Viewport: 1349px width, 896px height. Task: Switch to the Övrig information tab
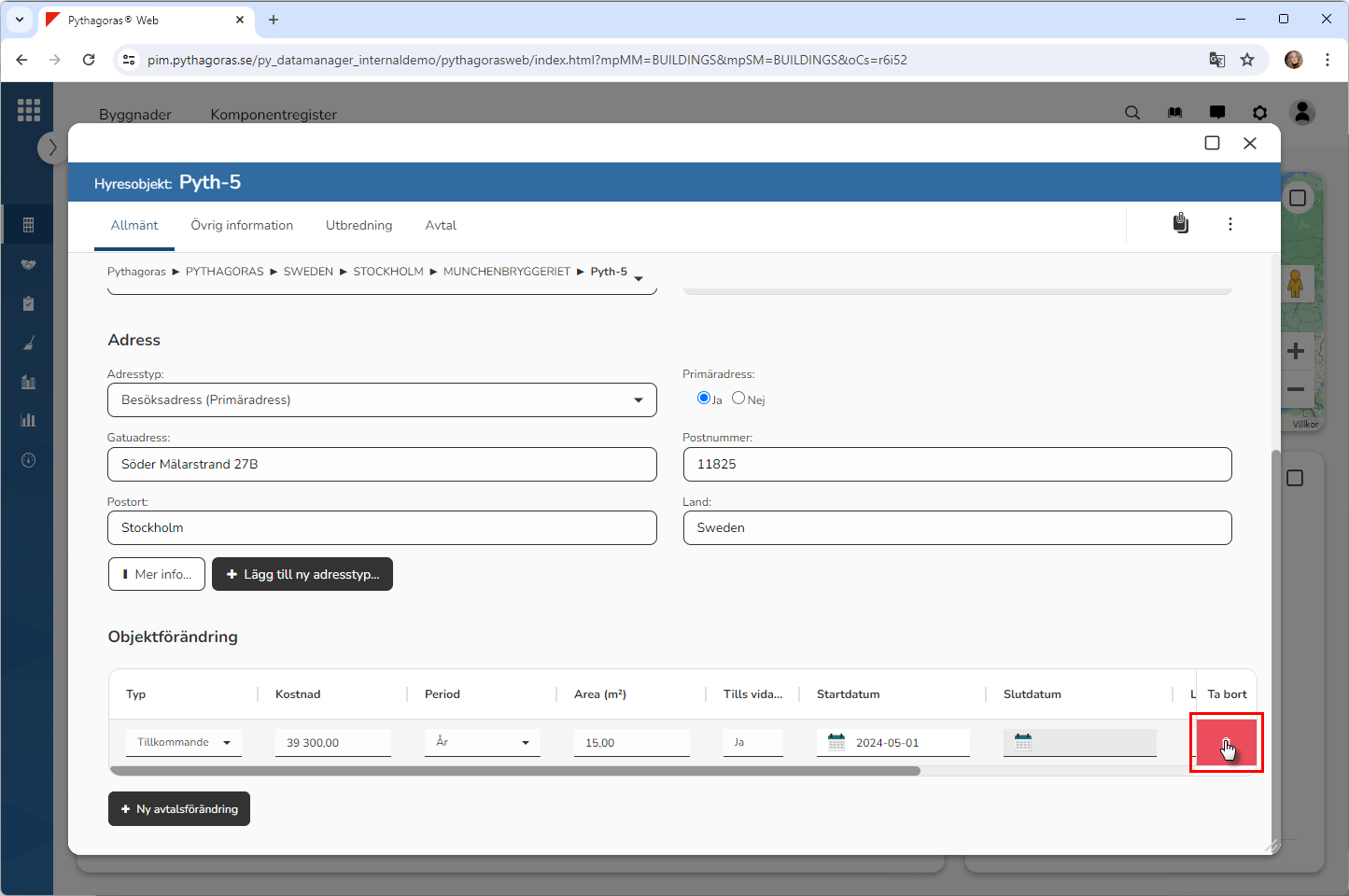[x=242, y=226]
